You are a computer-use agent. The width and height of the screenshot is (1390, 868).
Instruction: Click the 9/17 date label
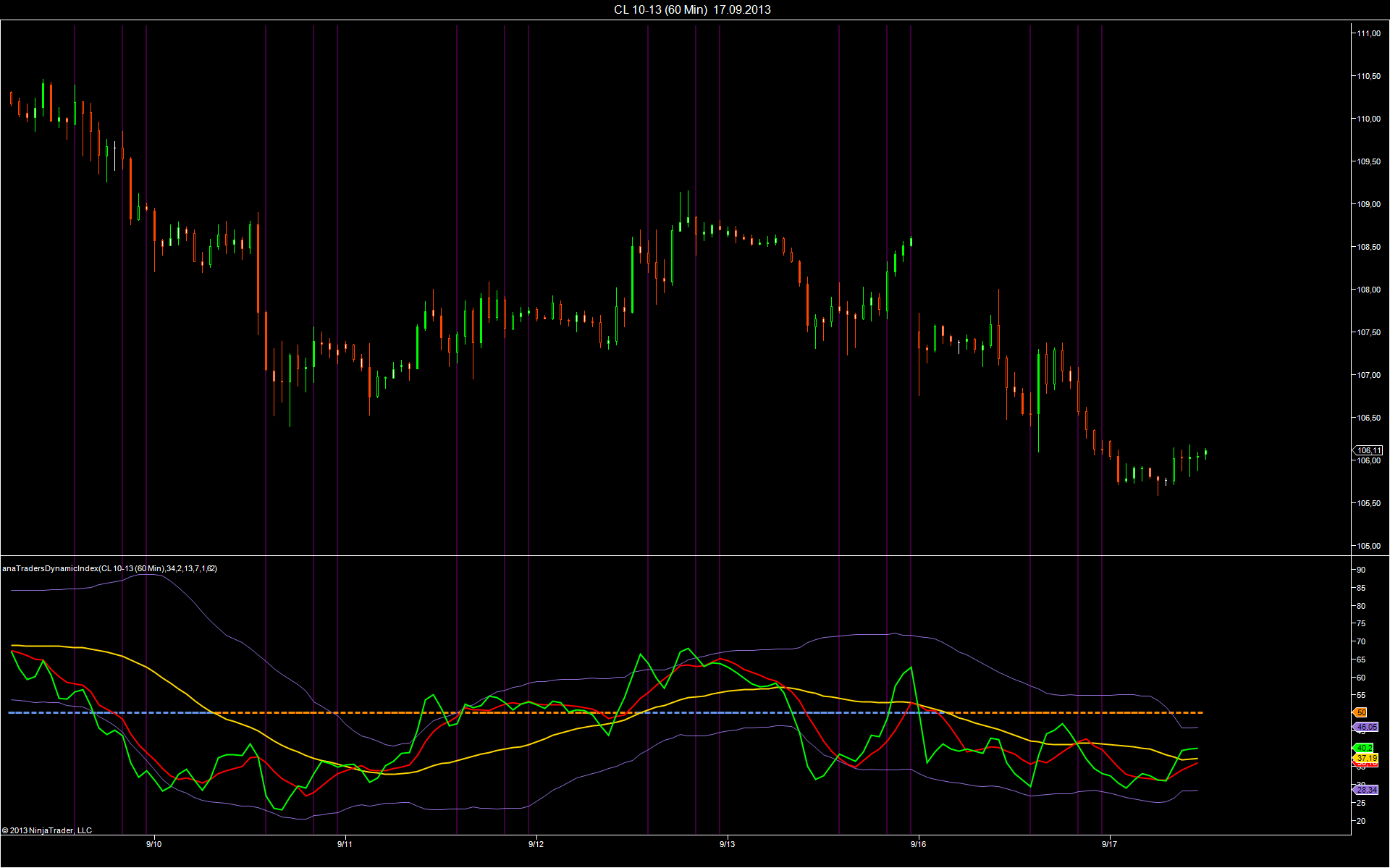click(1109, 844)
